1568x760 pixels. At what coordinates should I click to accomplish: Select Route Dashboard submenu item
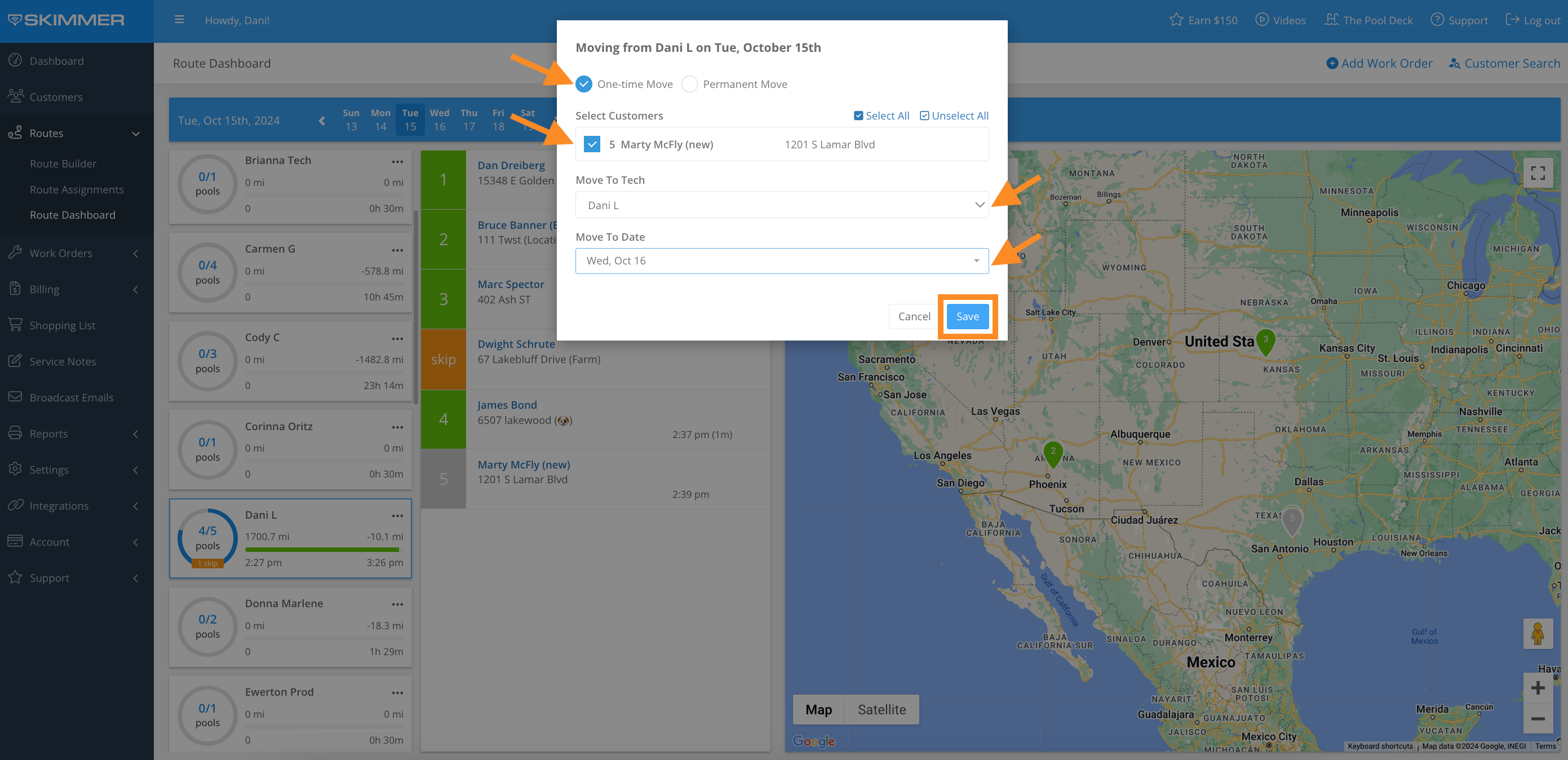click(73, 215)
